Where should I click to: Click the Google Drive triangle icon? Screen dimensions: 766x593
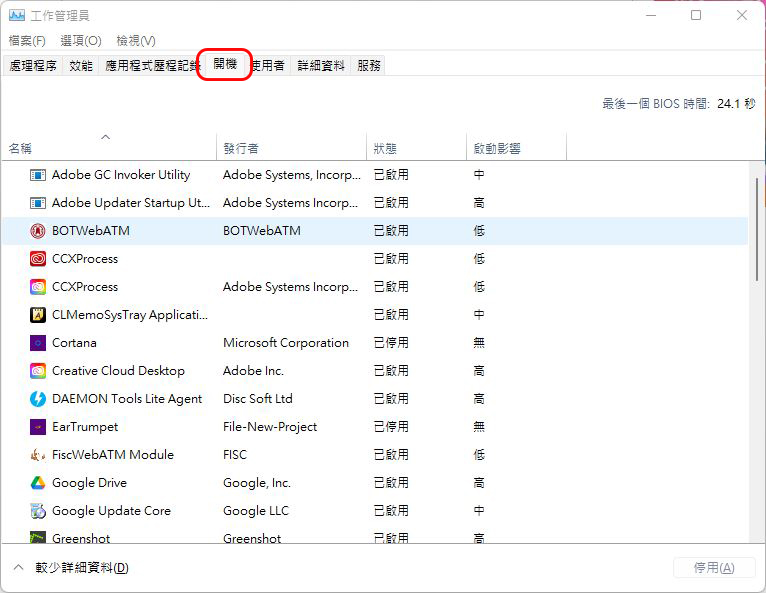(38, 483)
